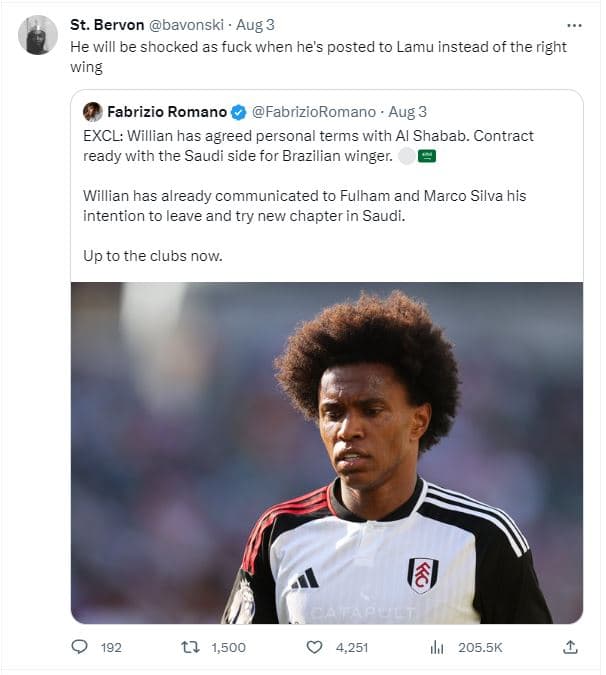Image resolution: width=606 pixels, height=675 pixels.
Task: Click the 4,251 likes count
Action: tap(351, 647)
